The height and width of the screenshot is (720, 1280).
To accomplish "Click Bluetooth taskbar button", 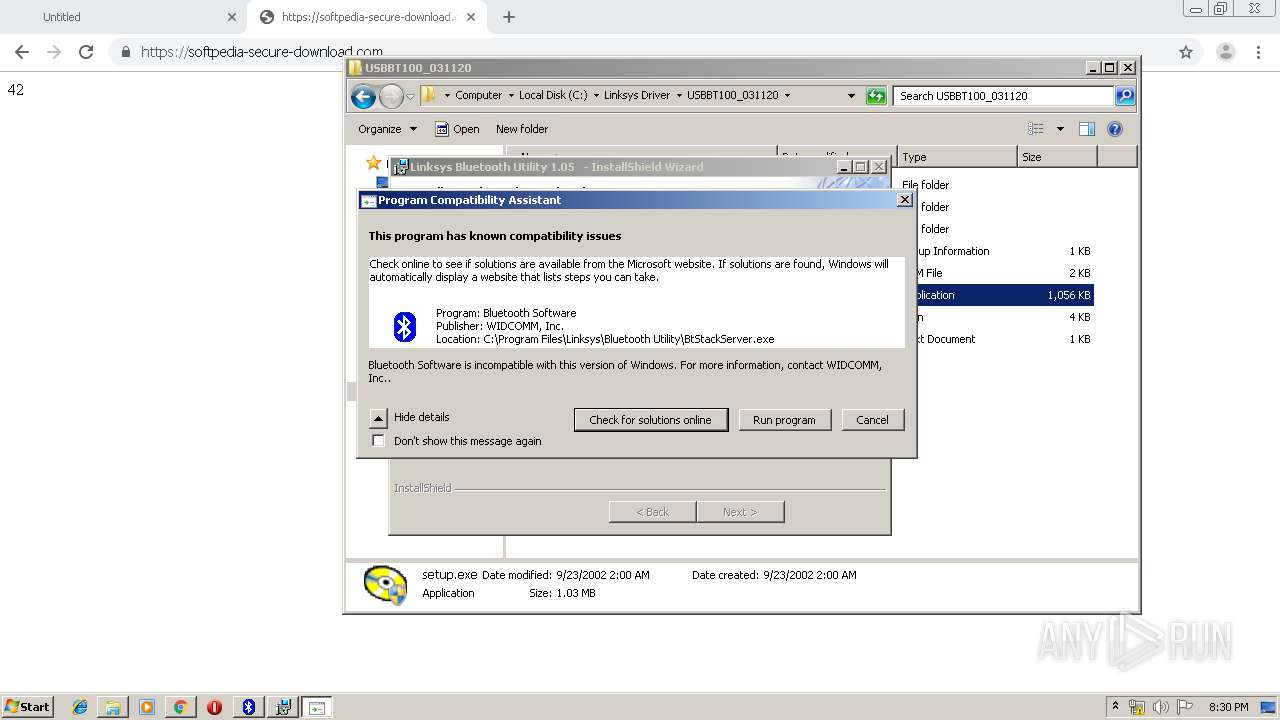I will coord(249,707).
